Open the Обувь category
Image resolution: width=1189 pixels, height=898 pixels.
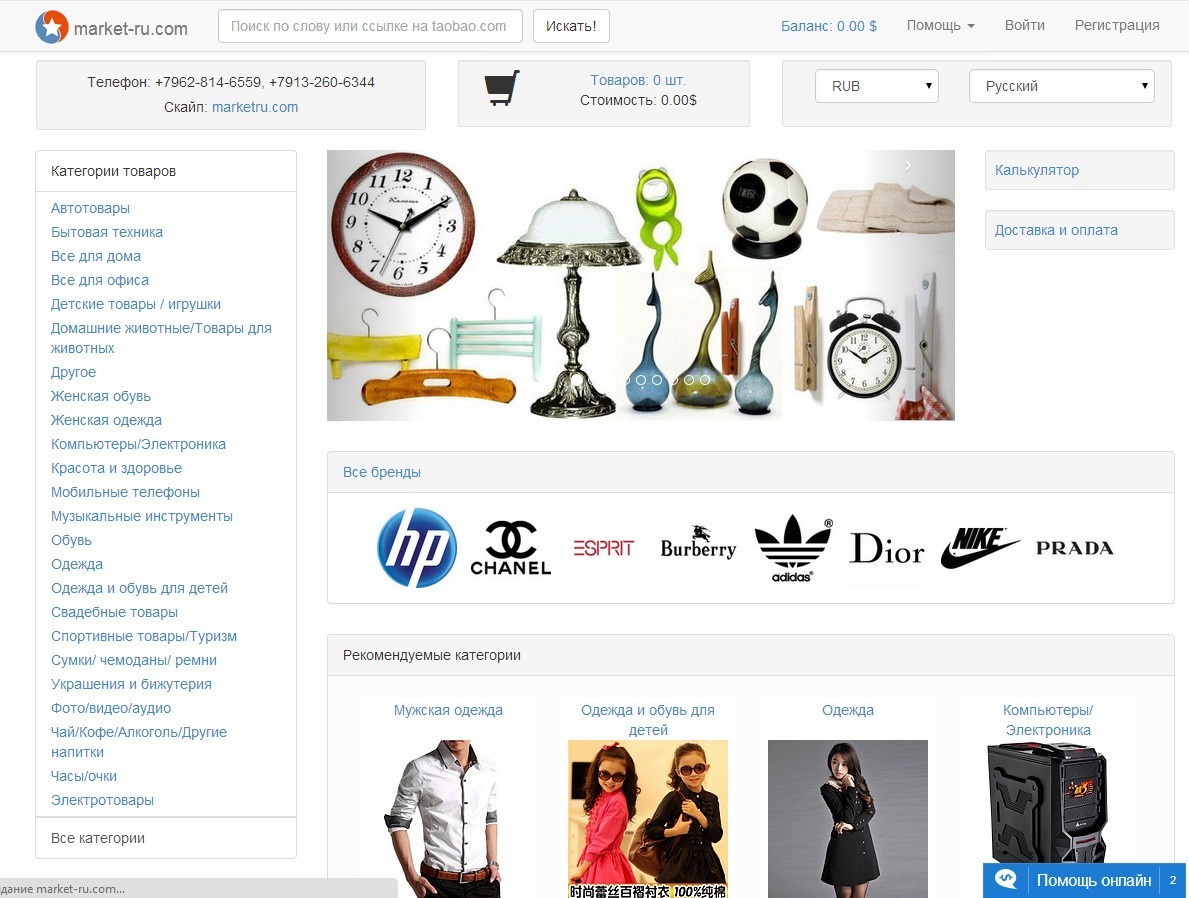click(x=71, y=540)
